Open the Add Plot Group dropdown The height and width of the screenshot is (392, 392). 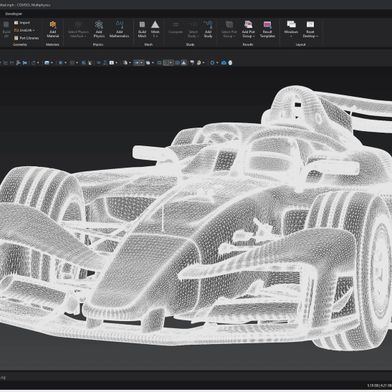[248, 29]
